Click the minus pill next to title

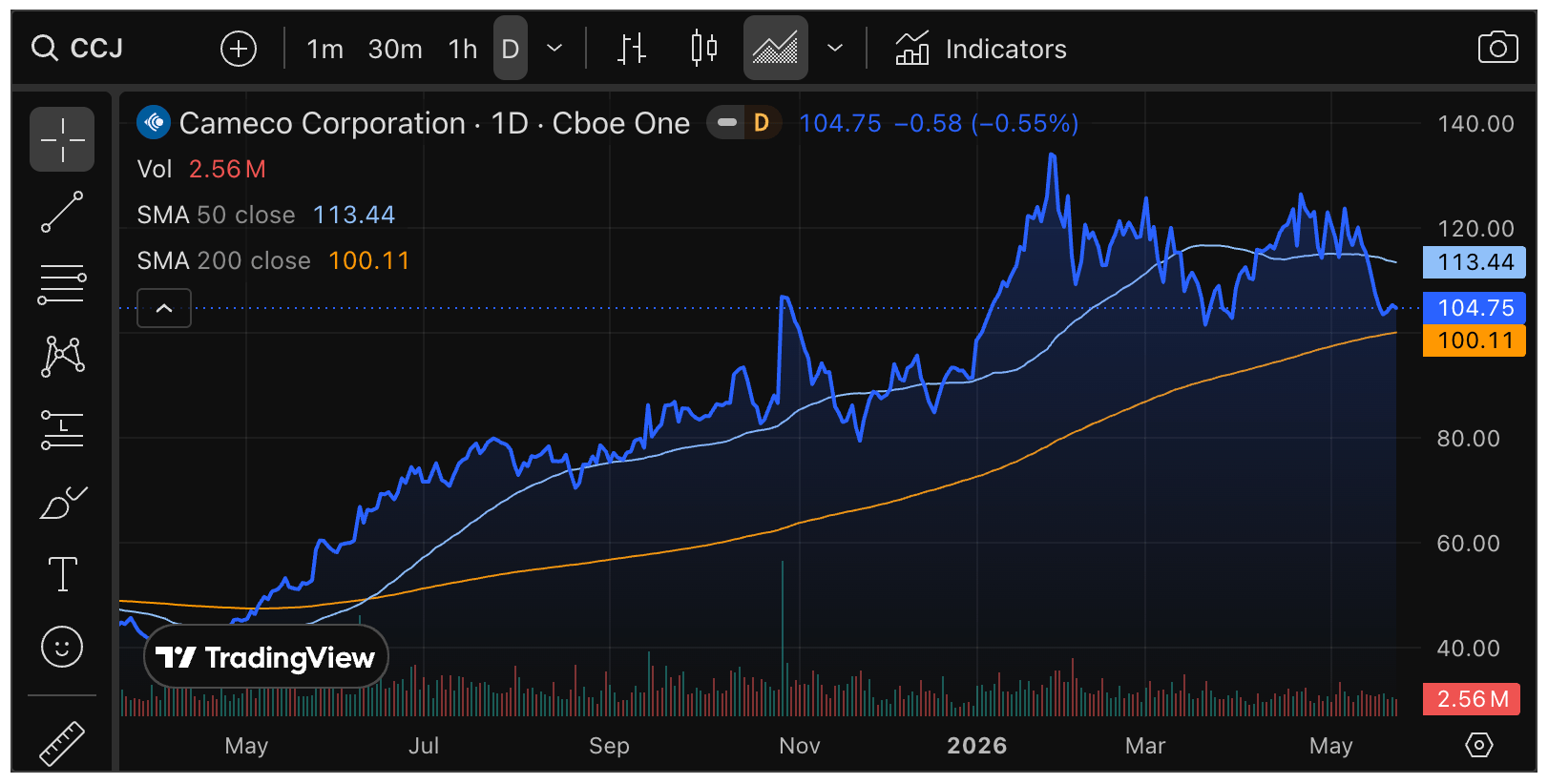click(727, 123)
